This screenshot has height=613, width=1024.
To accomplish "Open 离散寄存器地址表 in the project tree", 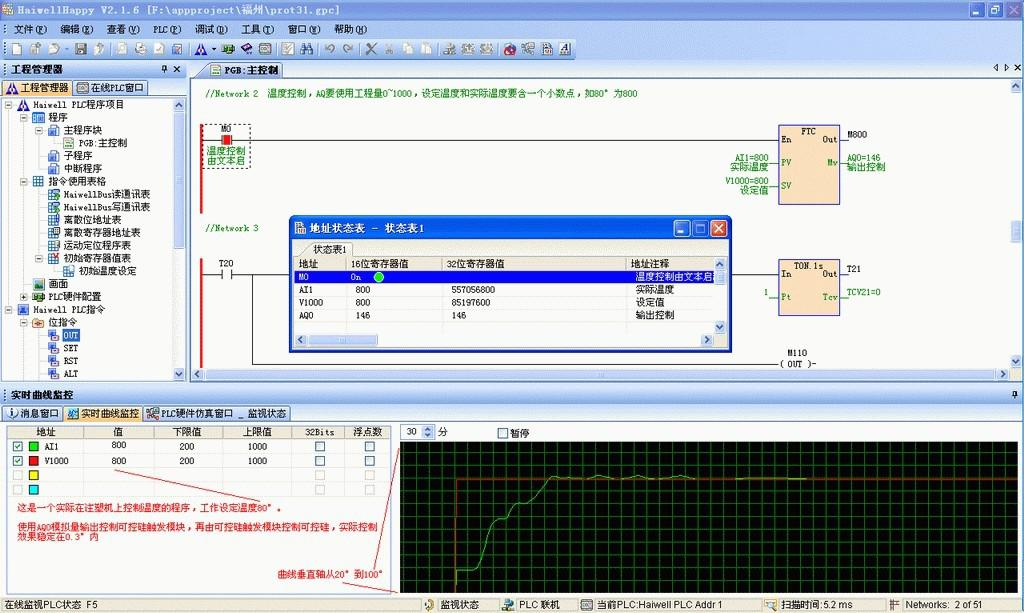I will [101, 232].
